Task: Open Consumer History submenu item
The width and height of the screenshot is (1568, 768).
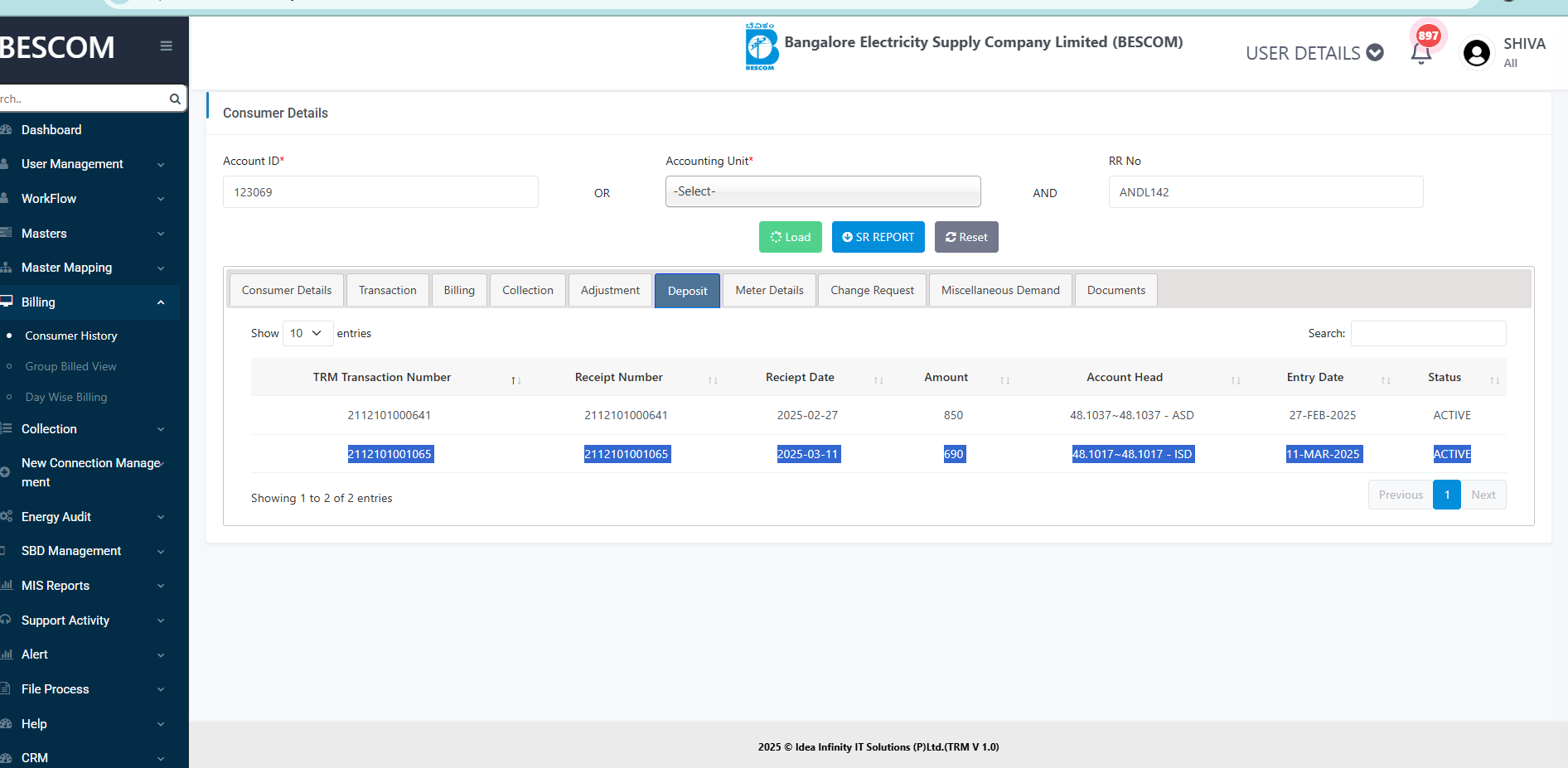Action: pyautogui.click(x=71, y=336)
